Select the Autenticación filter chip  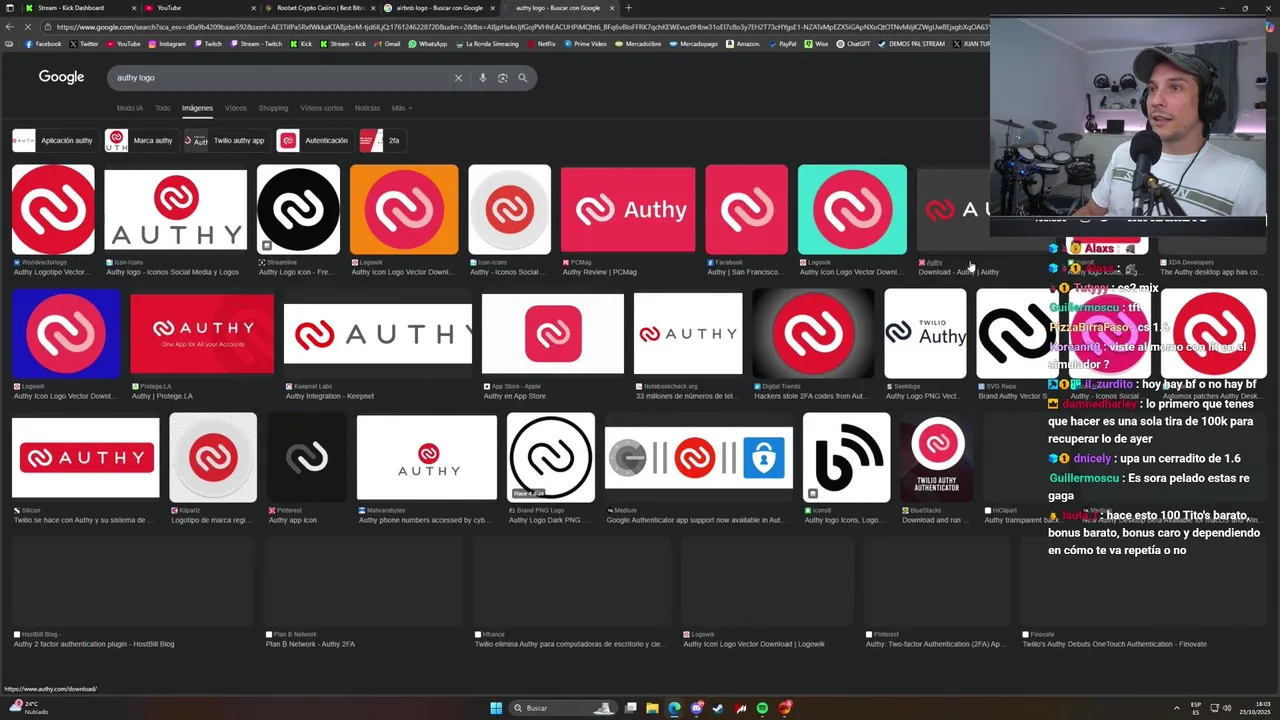314,140
